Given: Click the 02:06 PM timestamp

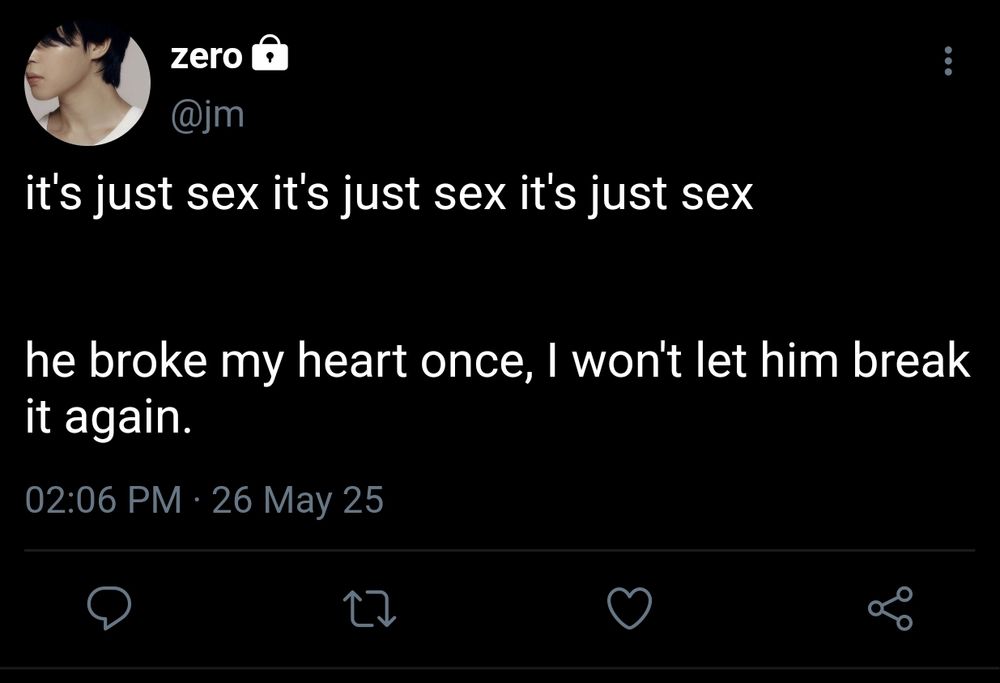Looking at the screenshot, I should coord(103,499).
